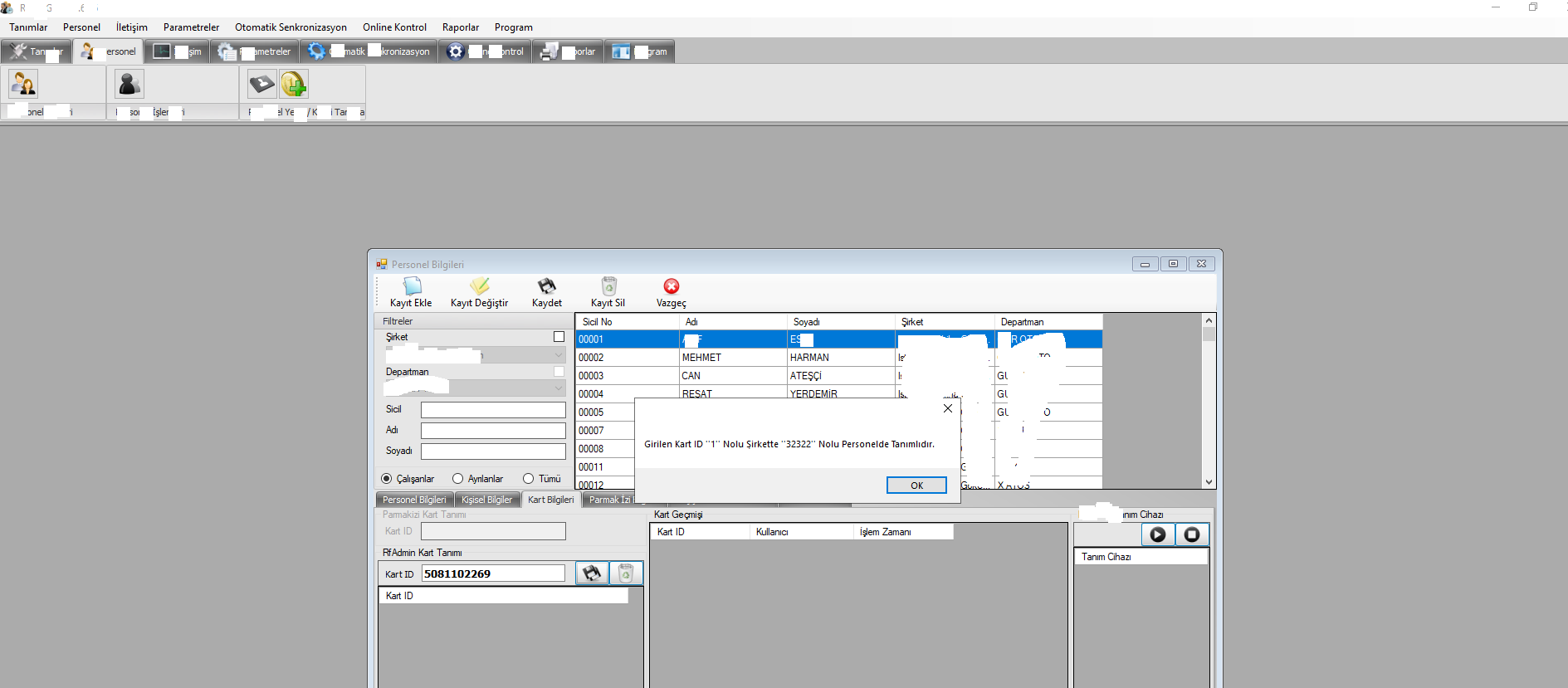Open the Program ribbon tab
This screenshot has width=1568, height=688.
coord(640,51)
